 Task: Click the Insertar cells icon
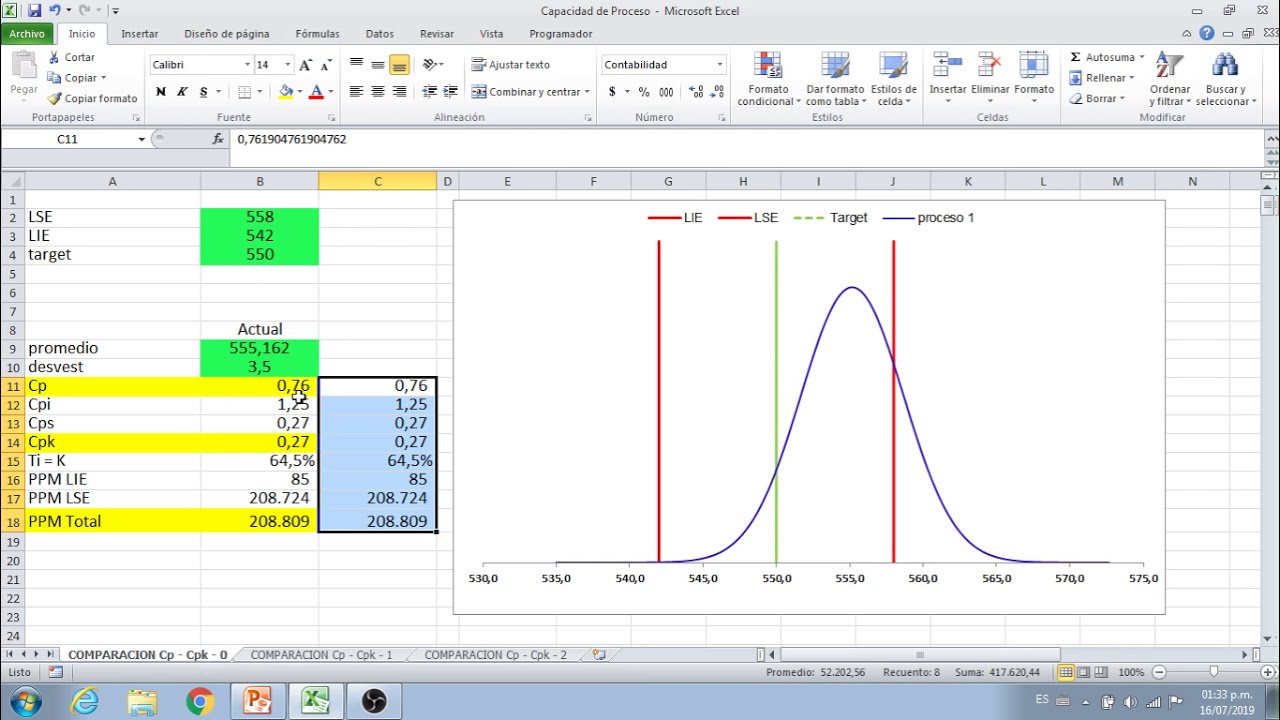(948, 66)
